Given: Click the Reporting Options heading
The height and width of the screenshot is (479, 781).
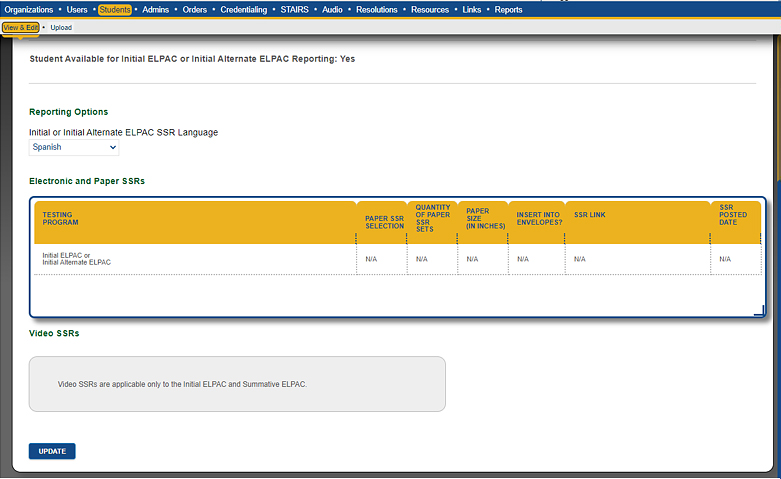Looking at the screenshot, I should [x=69, y=112].
